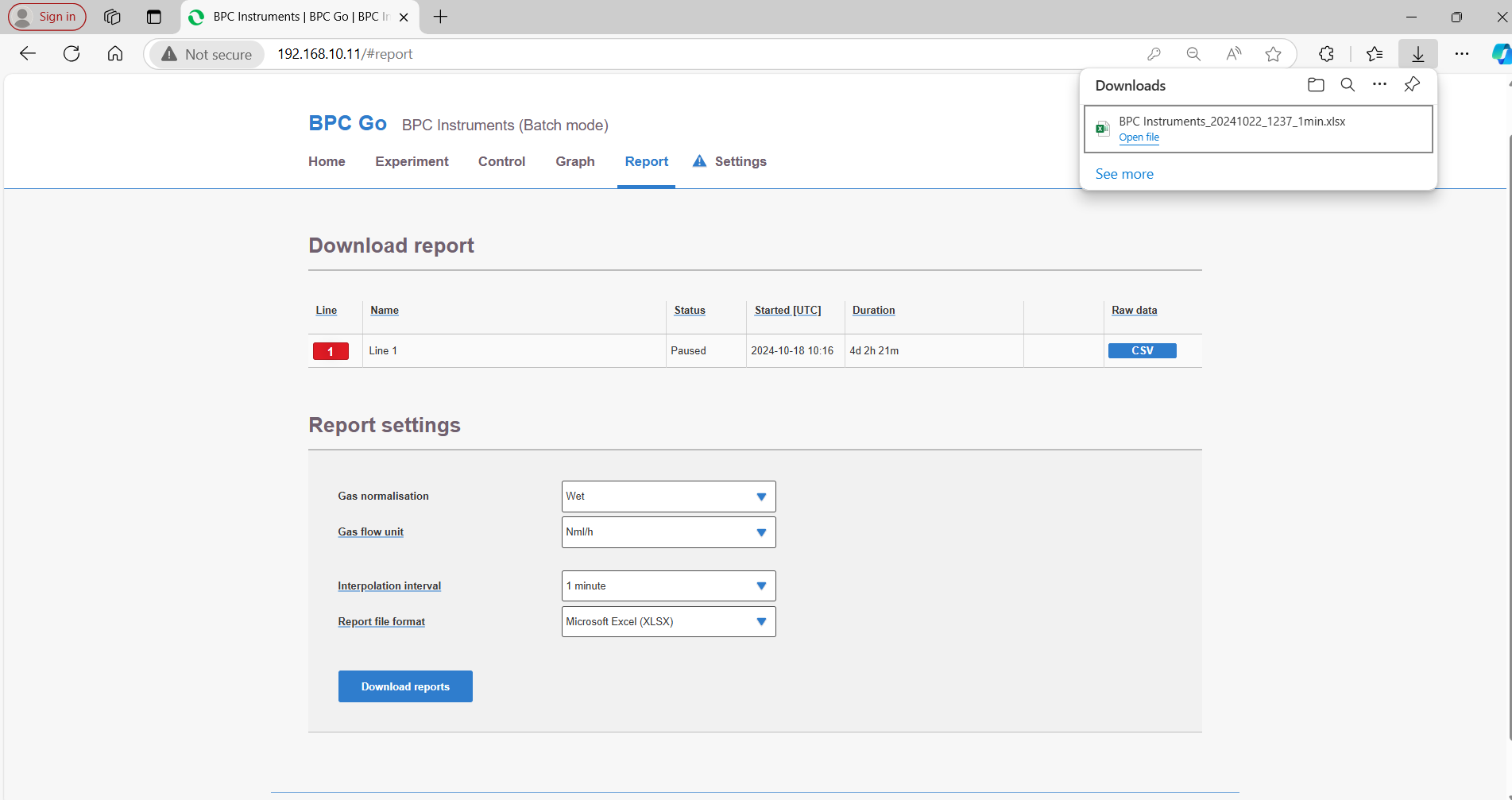The height and width of the screenshot is (800, 1512).
Task: Click the Download reports button
Action: [x=405, y=686]
